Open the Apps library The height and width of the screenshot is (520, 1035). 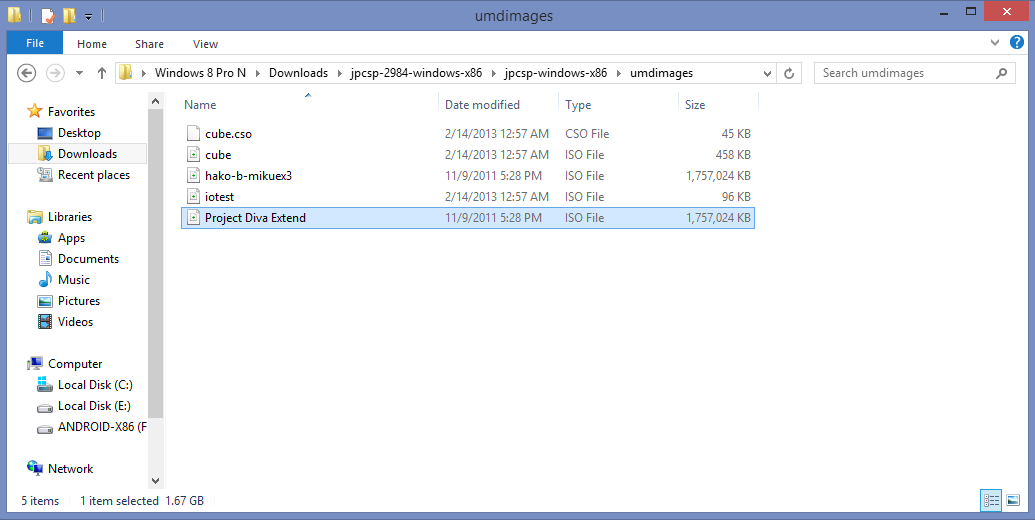click(71, 238)
